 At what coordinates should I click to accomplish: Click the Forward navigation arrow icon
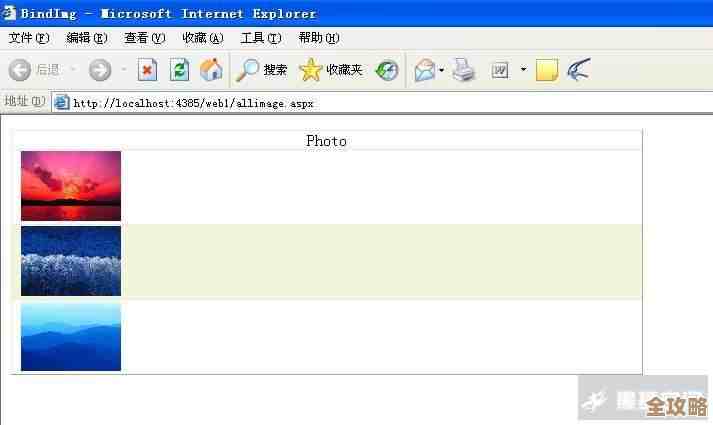click(100, 70)
